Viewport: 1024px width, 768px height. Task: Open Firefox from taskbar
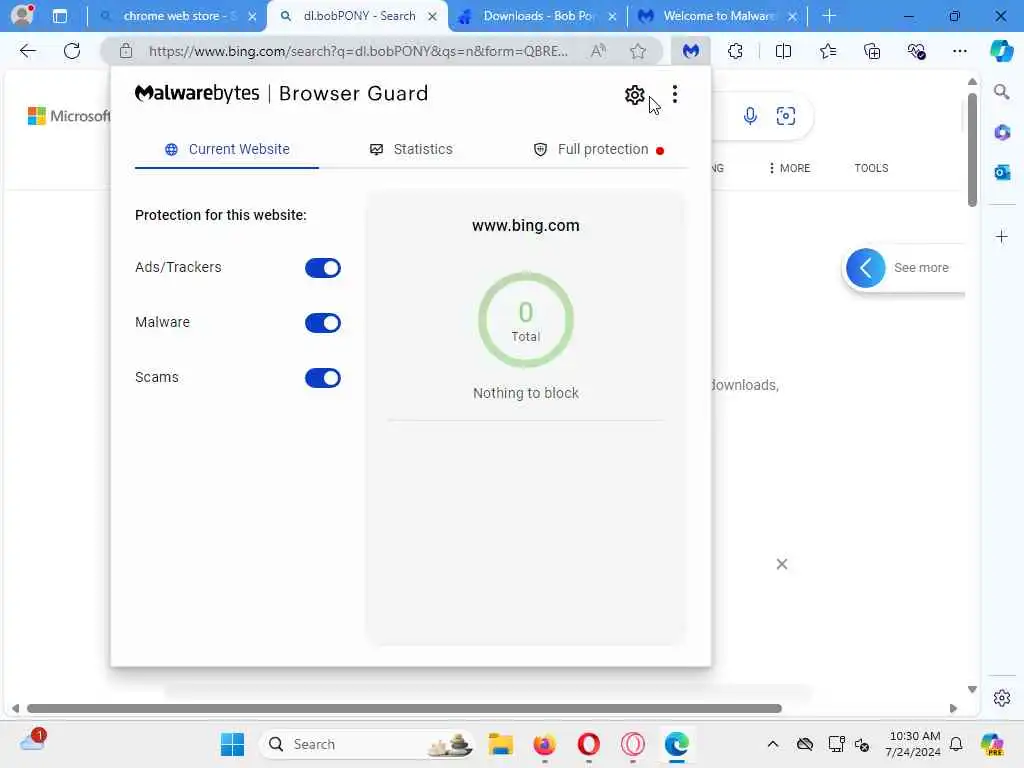coord(545,744)
